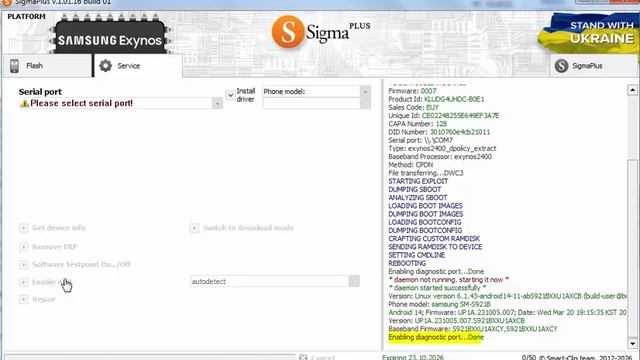The width and height of the screenshot is (640, 360).
Task: Click the Sigma Plus orange logo
Action: coord(288,31)
